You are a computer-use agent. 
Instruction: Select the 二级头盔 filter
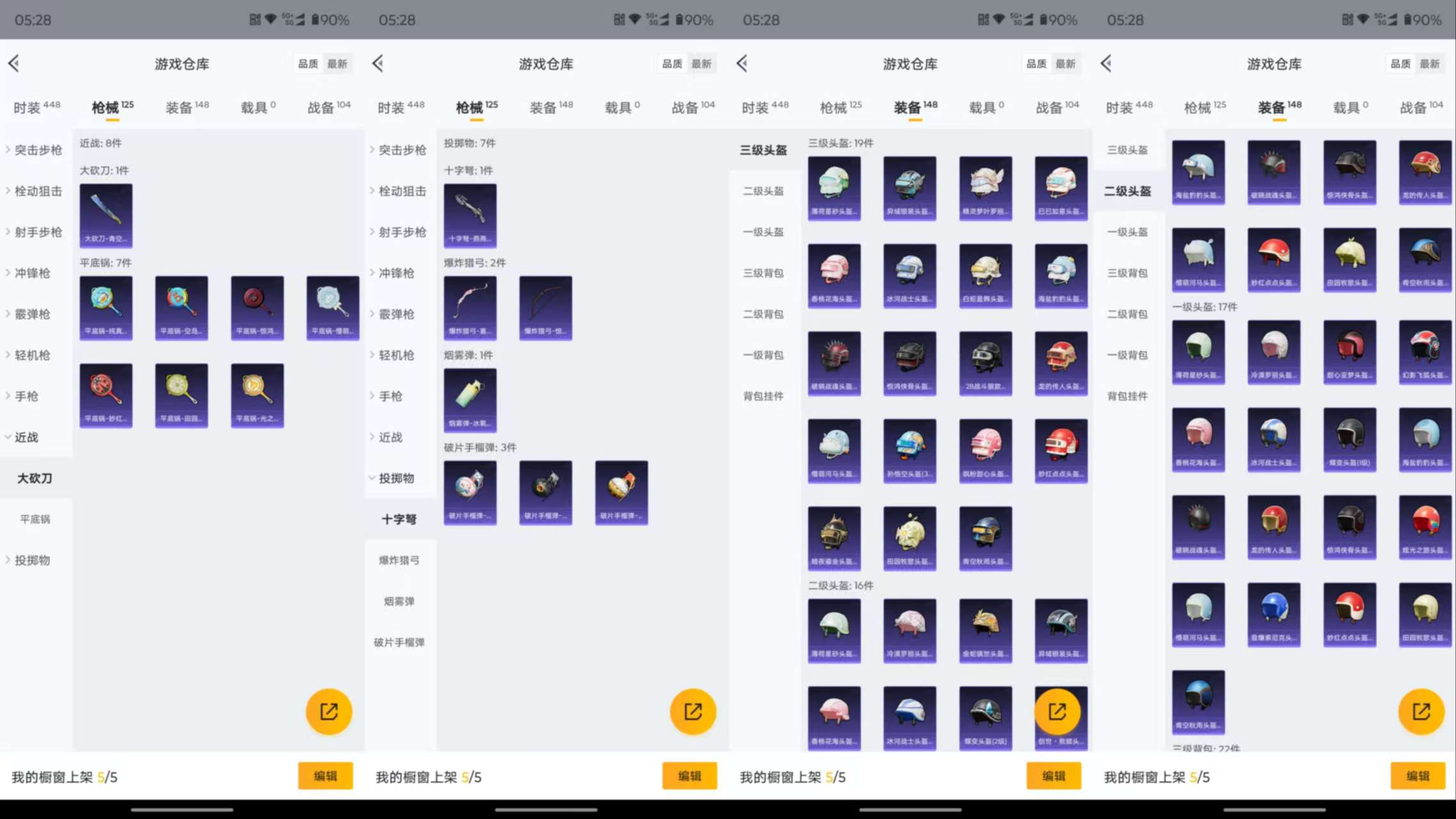[763, 191]
